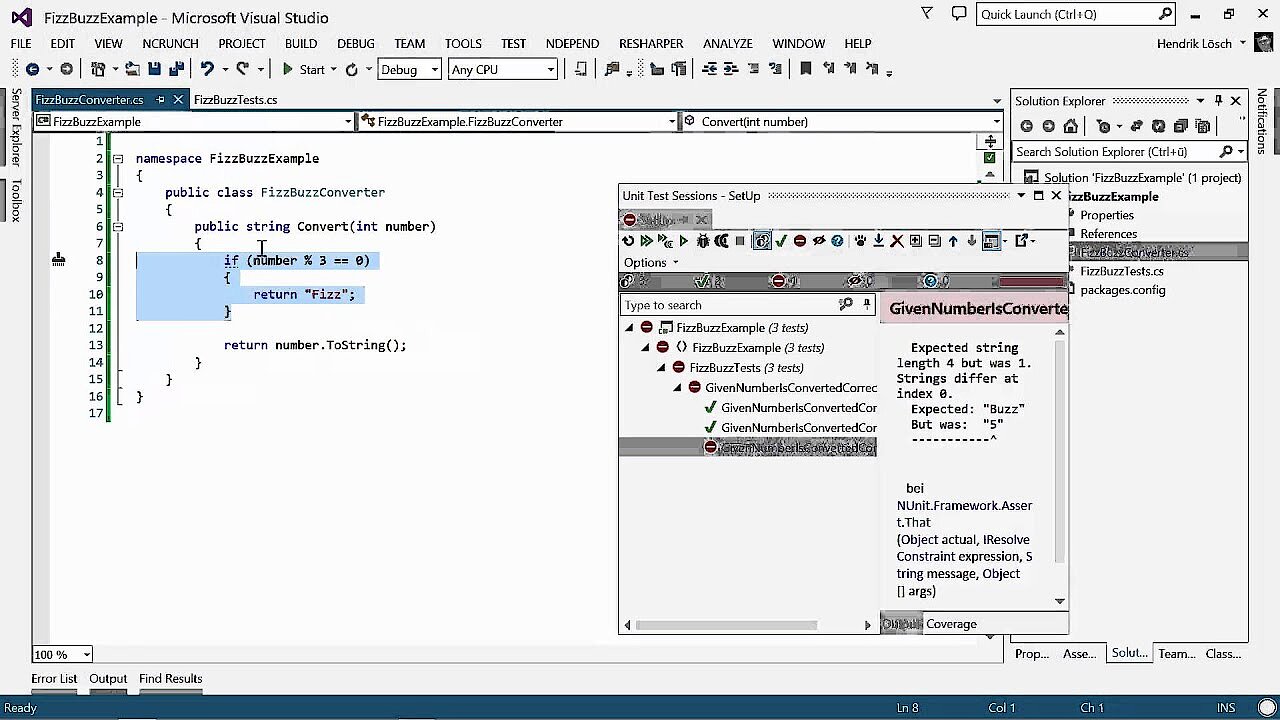Open the Error List tab
Screen dimensions: 1280x720
point(54,678)
